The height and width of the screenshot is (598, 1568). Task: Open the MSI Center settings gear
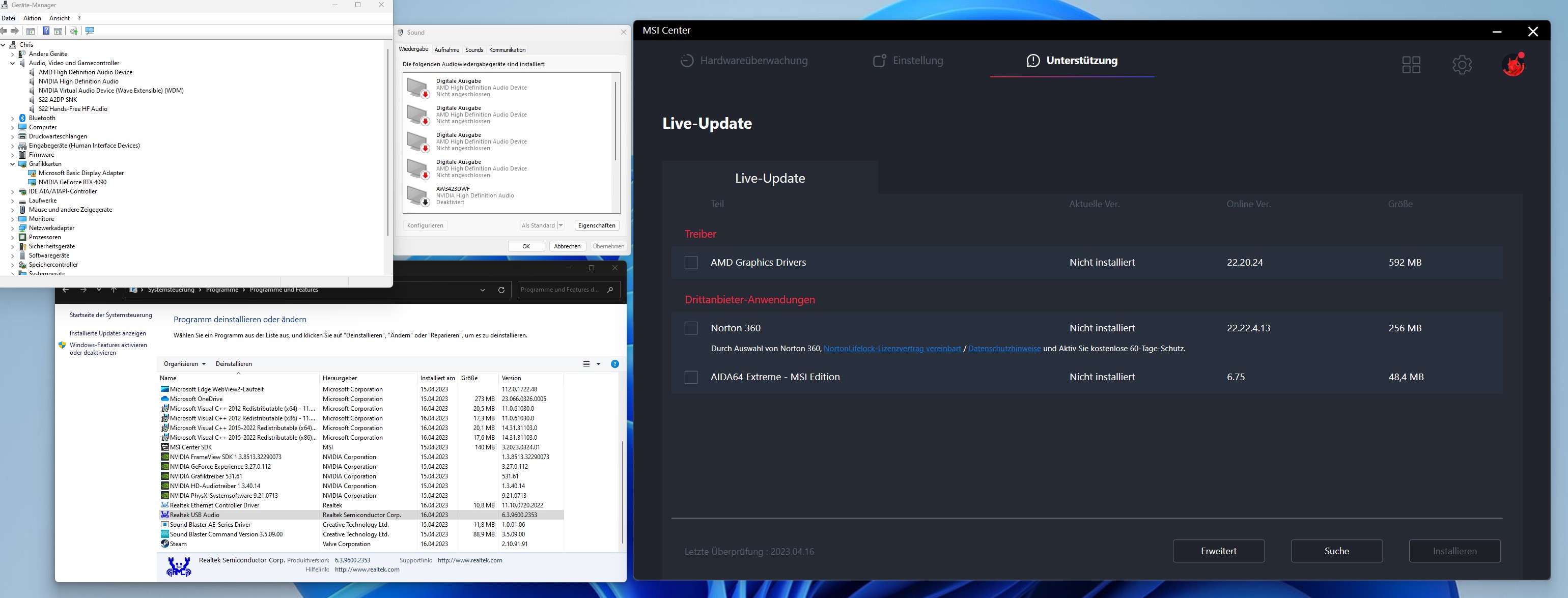coord(1462,65)
